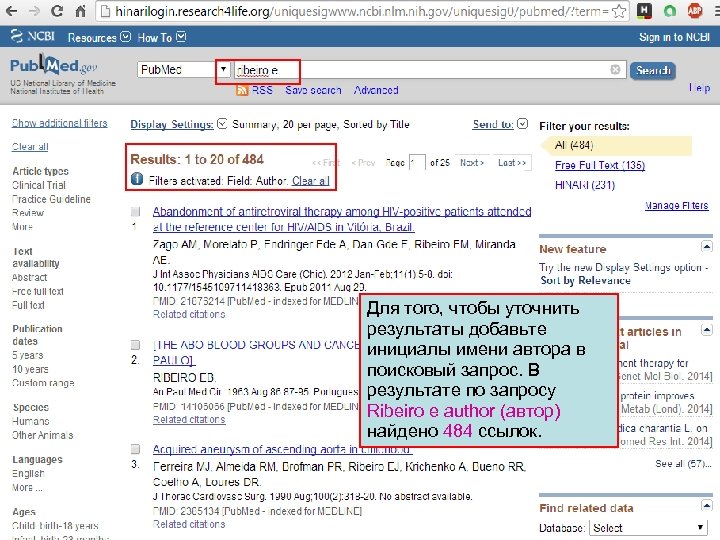
Task: Open the Send to dropdown
Action: (x=500, y=124)
